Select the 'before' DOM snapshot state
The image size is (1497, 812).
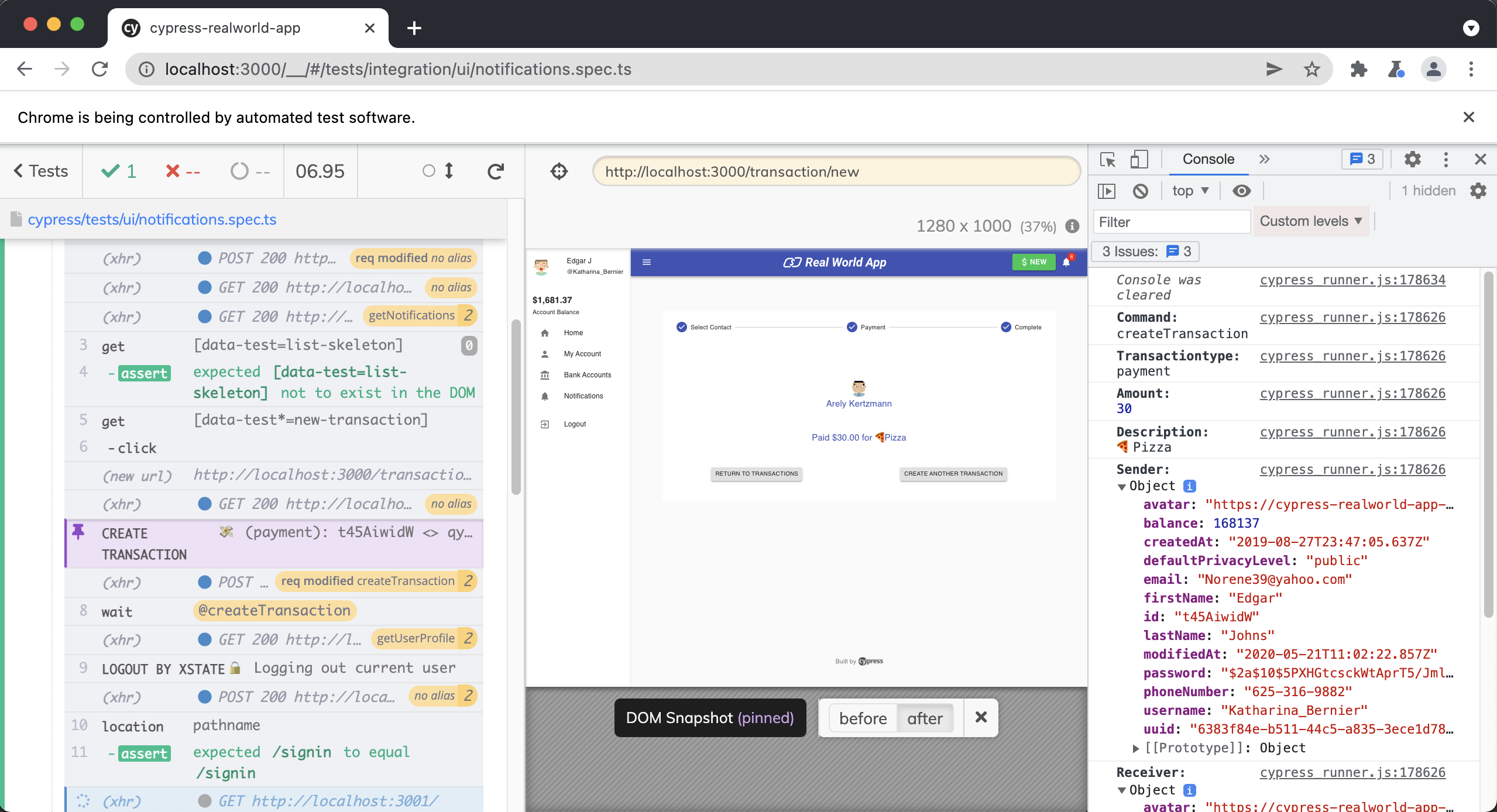(x=863, y=718)
